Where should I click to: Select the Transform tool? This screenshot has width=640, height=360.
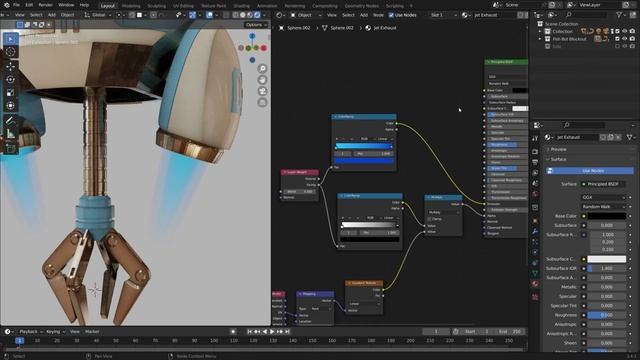(11, 106)
